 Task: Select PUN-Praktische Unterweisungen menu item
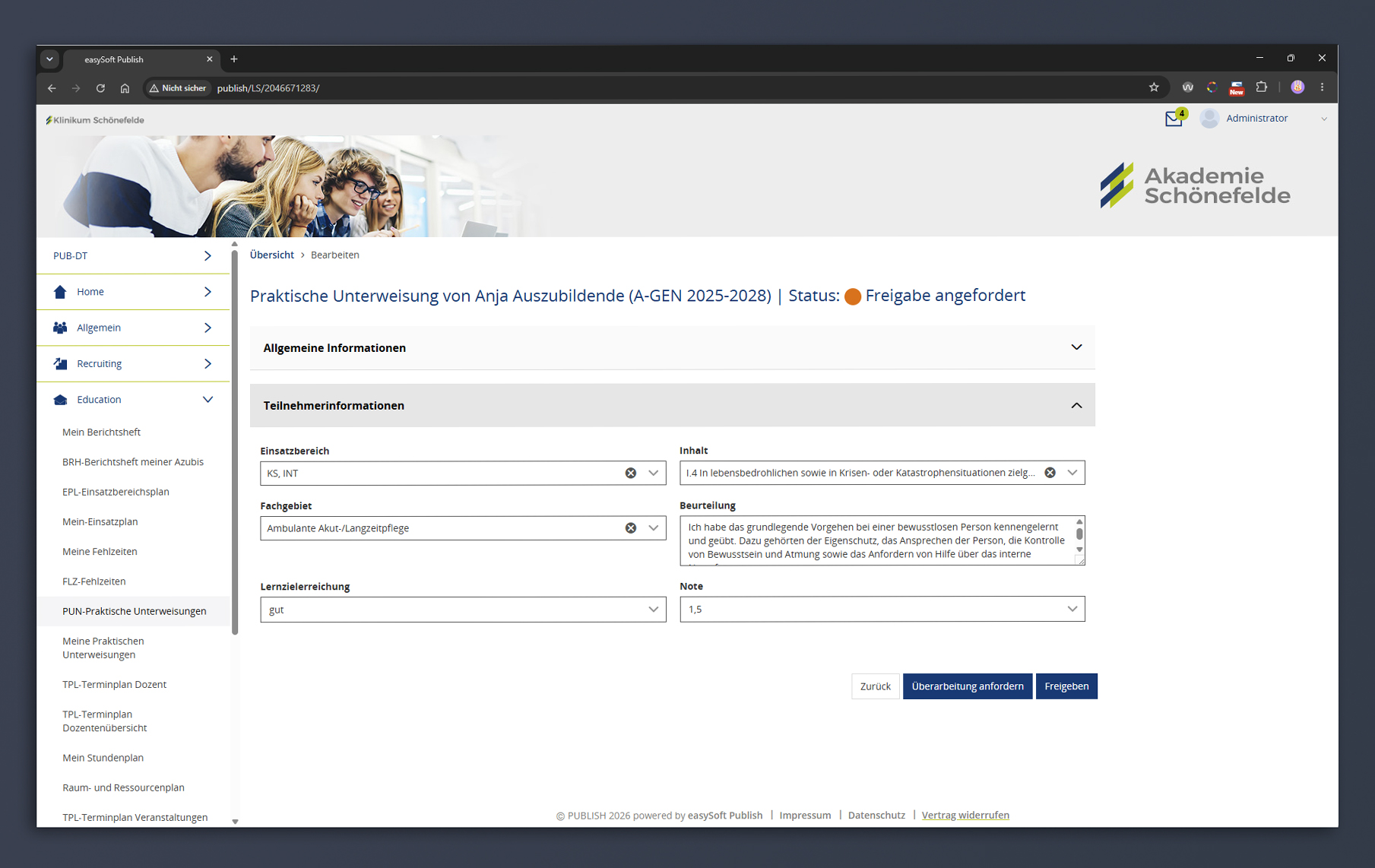(x=134, y=611)
